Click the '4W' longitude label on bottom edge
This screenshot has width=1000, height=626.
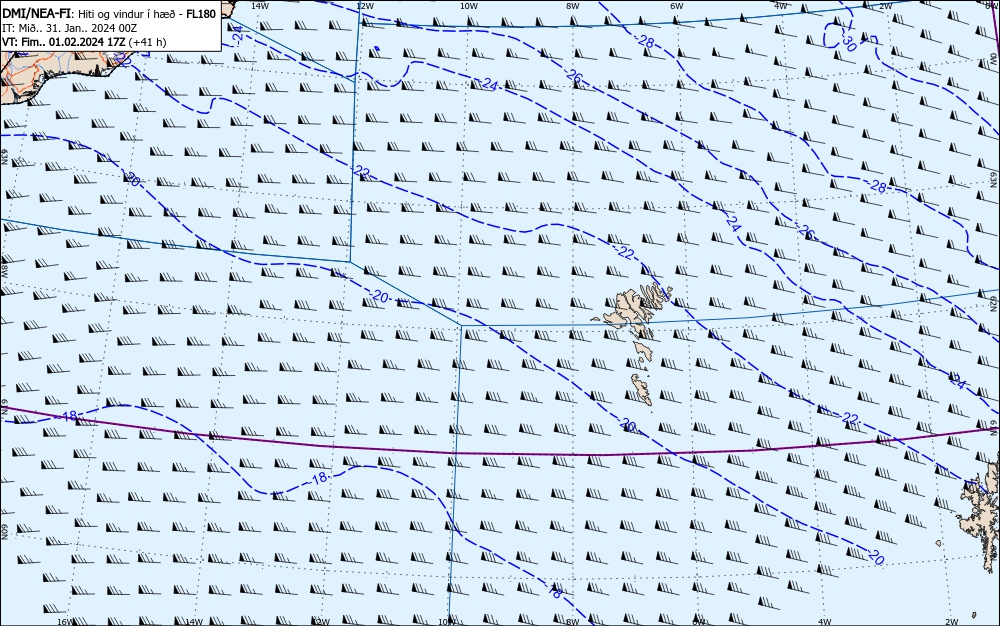pos(825,622)
